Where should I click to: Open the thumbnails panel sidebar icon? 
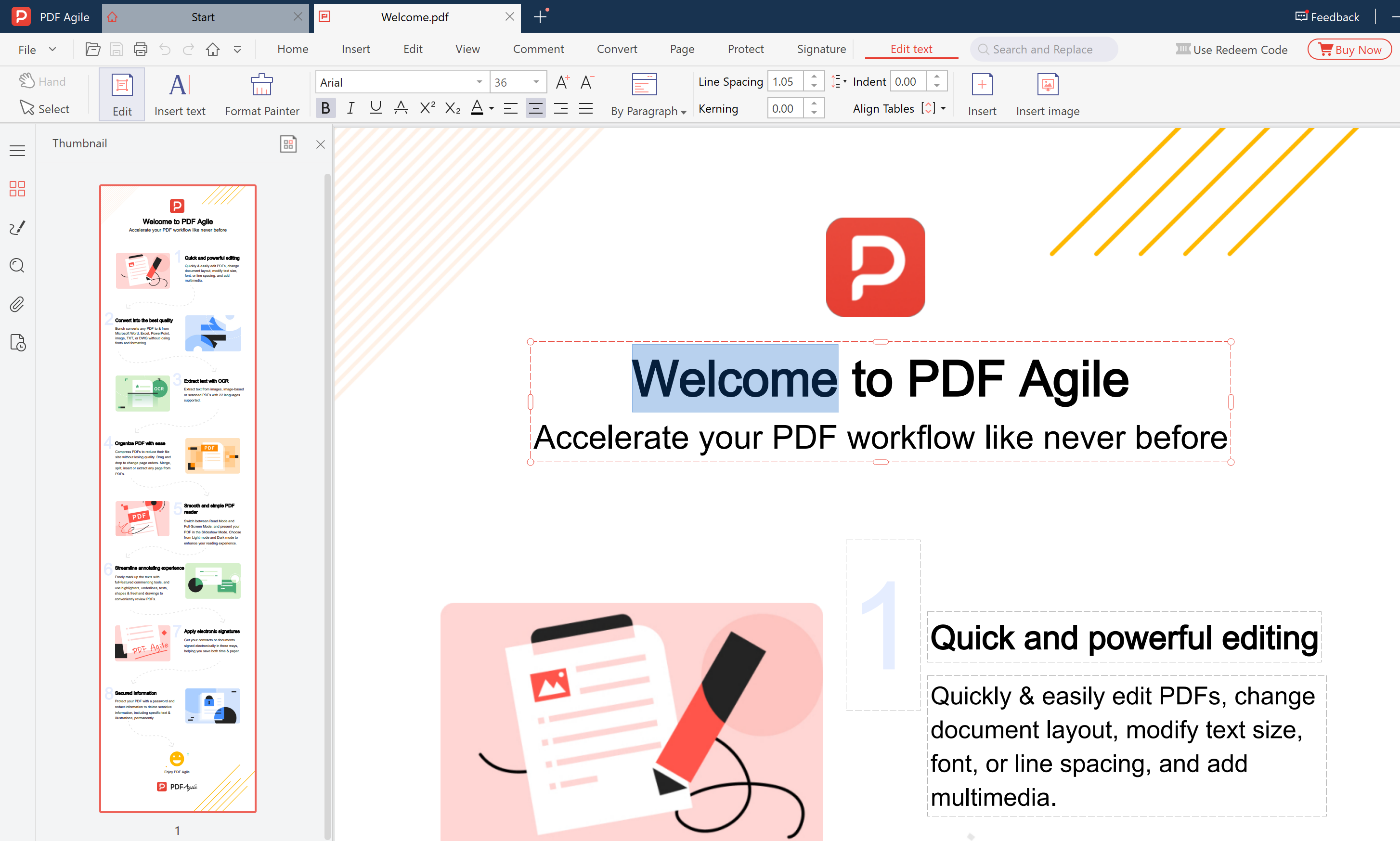click(x=17, y=189)
